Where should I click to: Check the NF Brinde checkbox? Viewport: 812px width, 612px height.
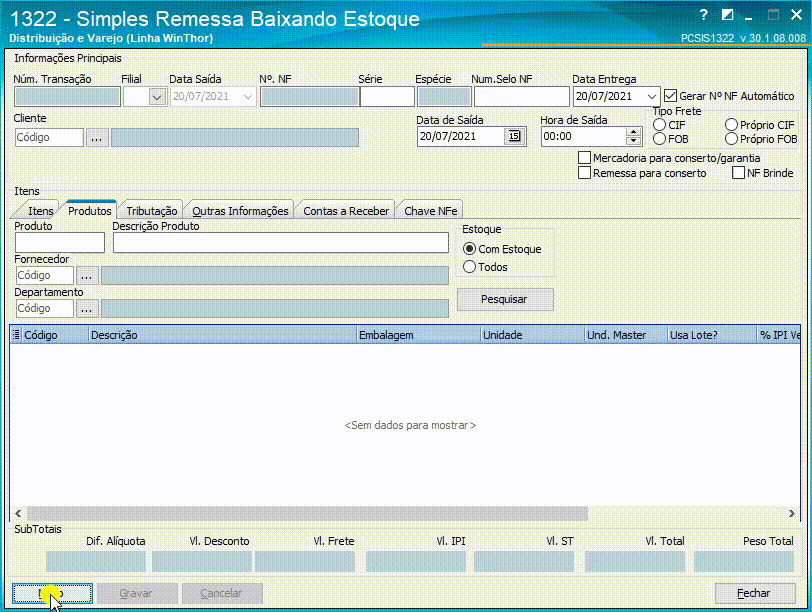coord(738,172)
